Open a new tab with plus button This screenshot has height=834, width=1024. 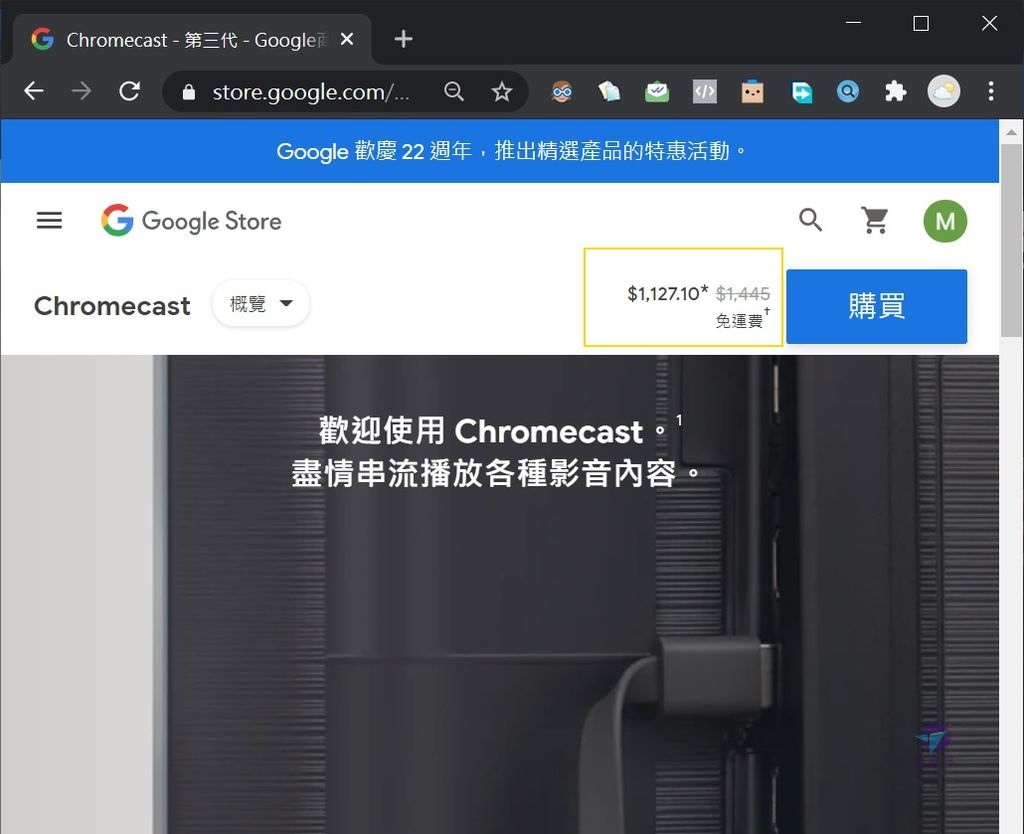tap(404, 39)
